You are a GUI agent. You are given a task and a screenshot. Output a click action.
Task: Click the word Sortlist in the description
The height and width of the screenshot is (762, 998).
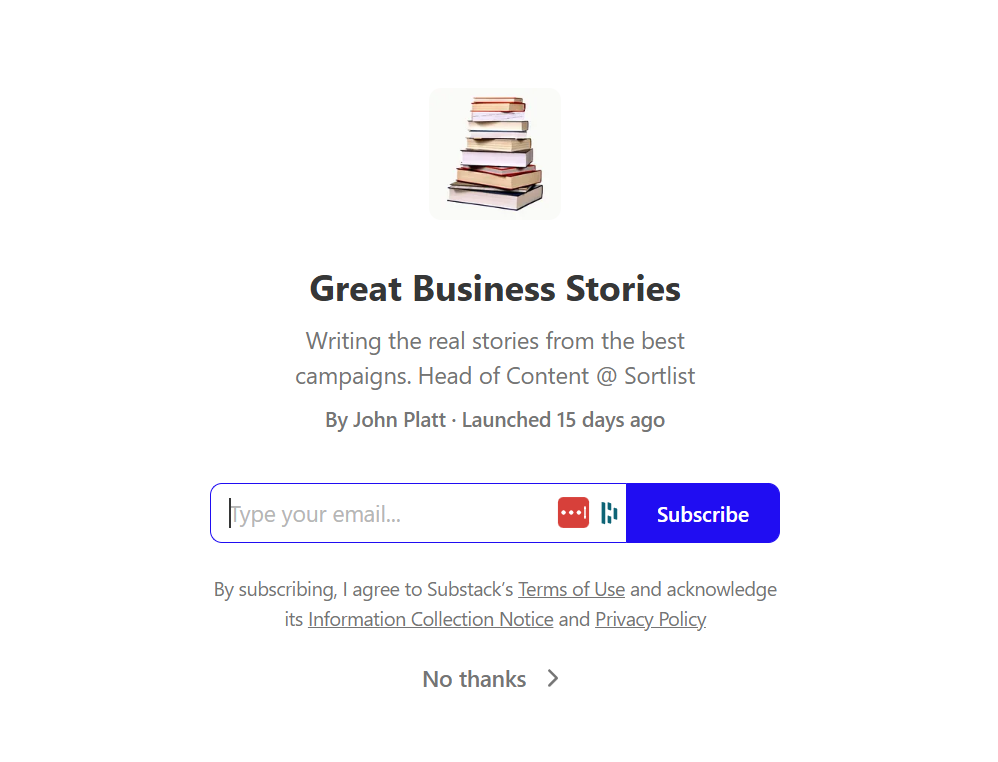(659, 376)
